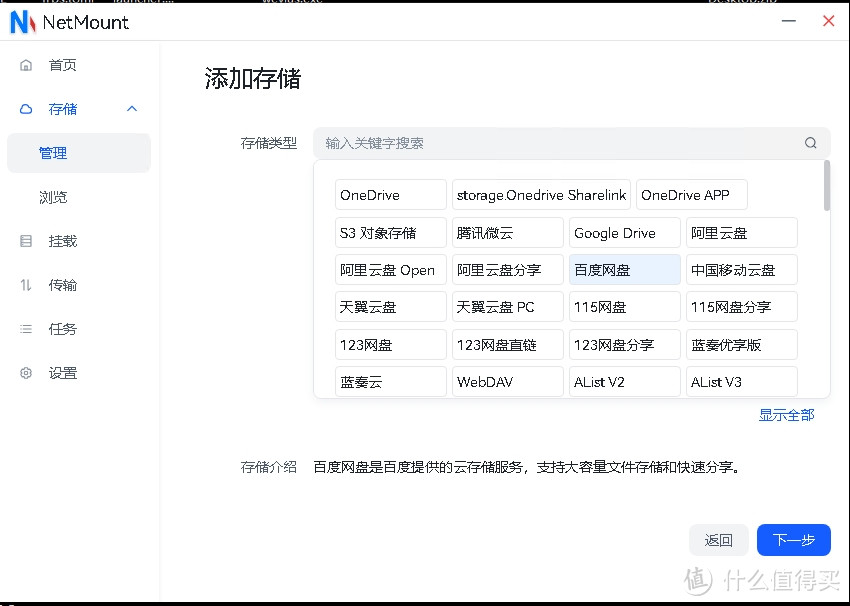Open the NetMount home page icon
850x606 pixels.
tap(25, 64)
